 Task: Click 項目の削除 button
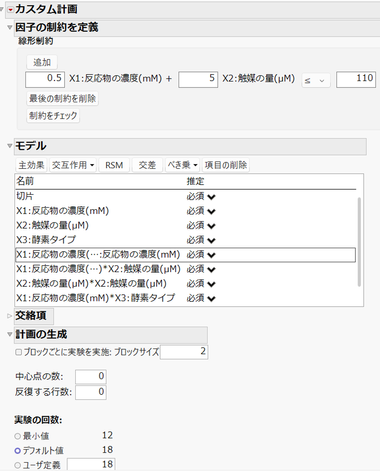tap(226, 165)
